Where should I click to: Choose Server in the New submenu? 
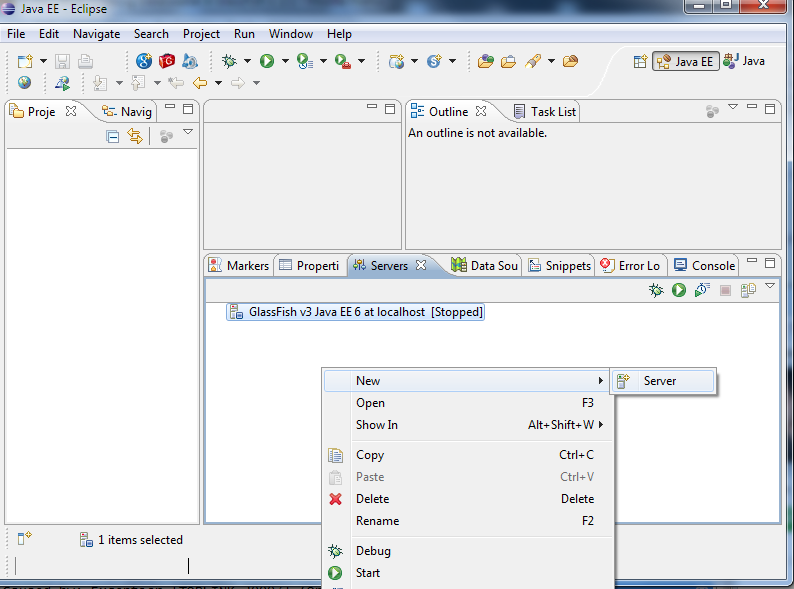coord(663,381)
